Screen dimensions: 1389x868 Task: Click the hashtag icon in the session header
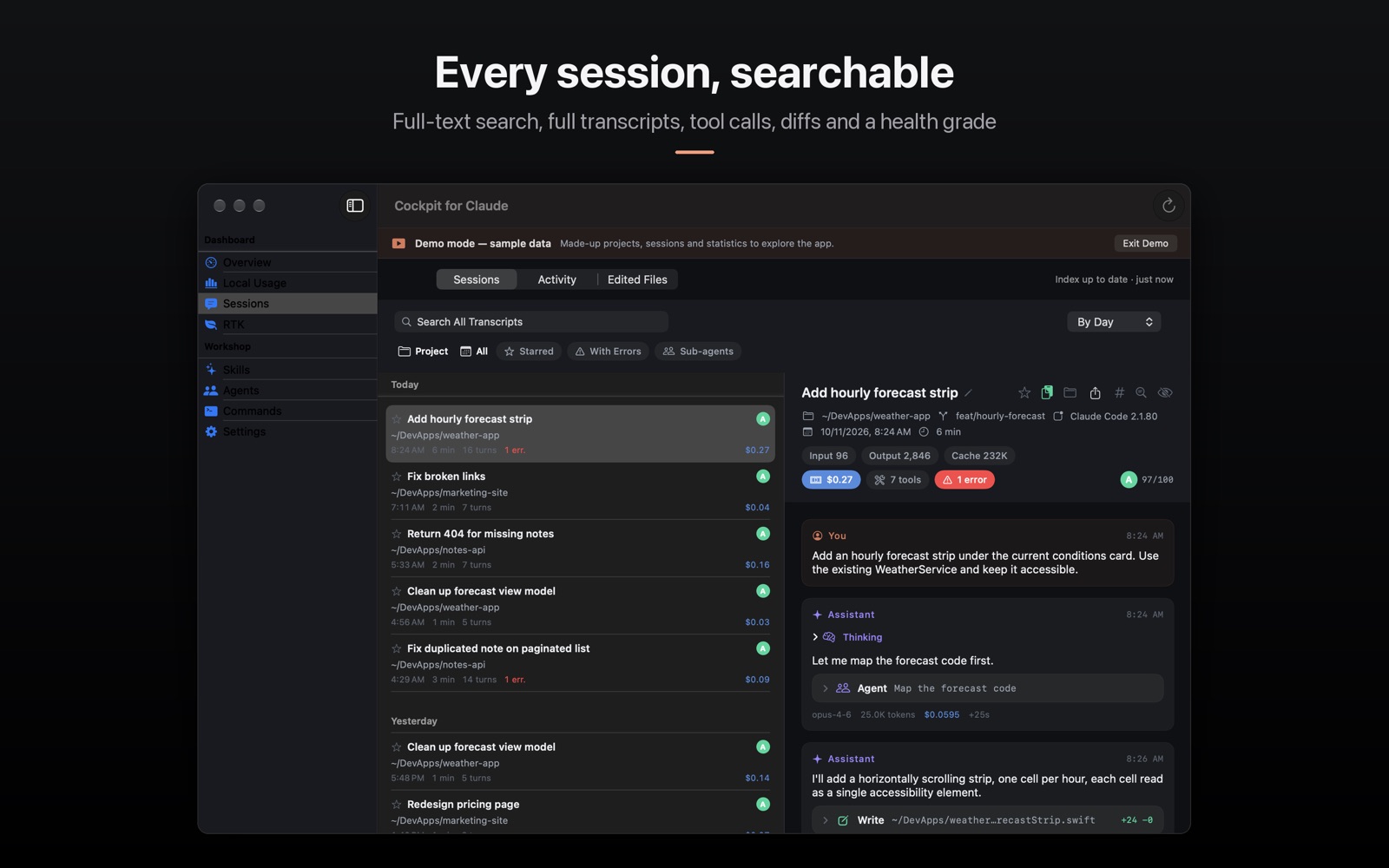[1119, 392]
